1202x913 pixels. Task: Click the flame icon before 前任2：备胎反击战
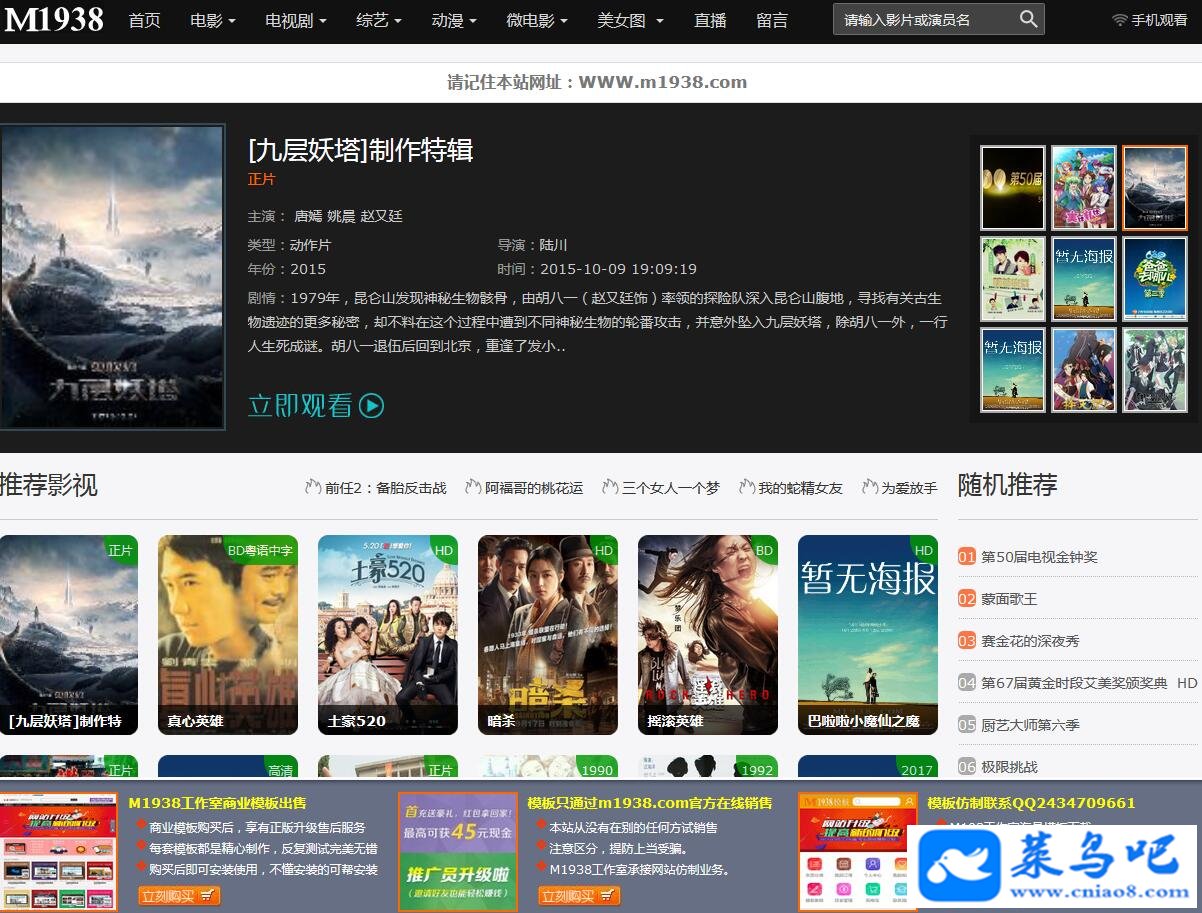[313, 487]
